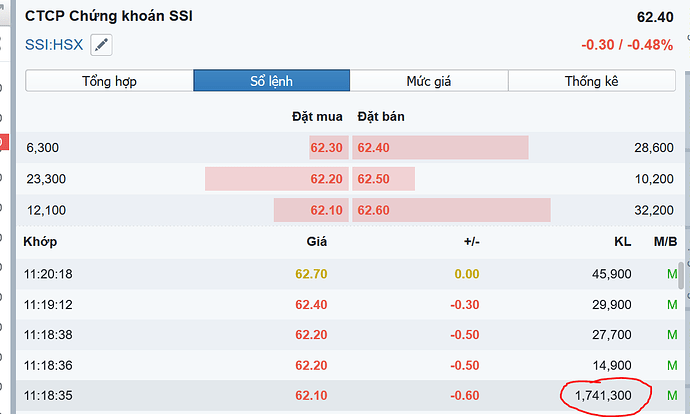Click the Đặt bán column header
Image resolution: width=690 pixels, height=417 pixels.
tap(381, 117)
